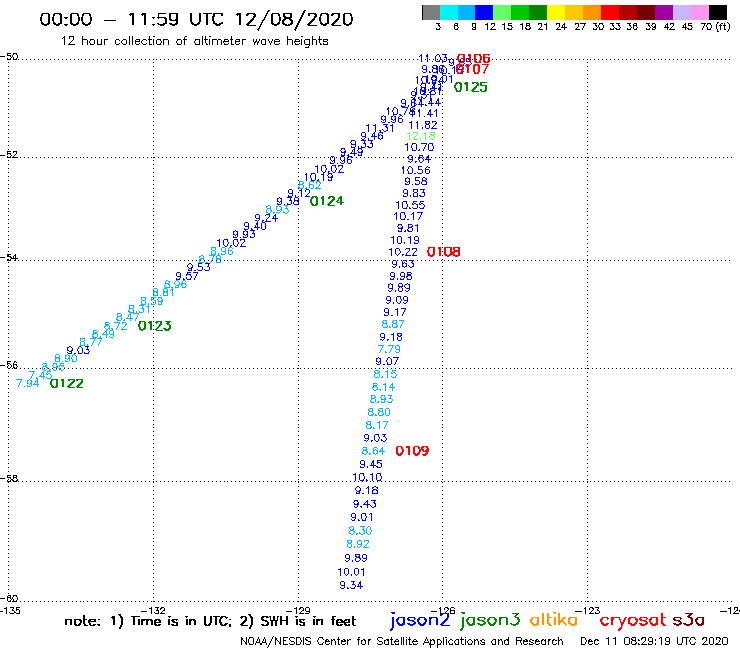This screenshot has width=740, height=650.
Task: Select the 8.15 wave height value
Action: point(385,374)
